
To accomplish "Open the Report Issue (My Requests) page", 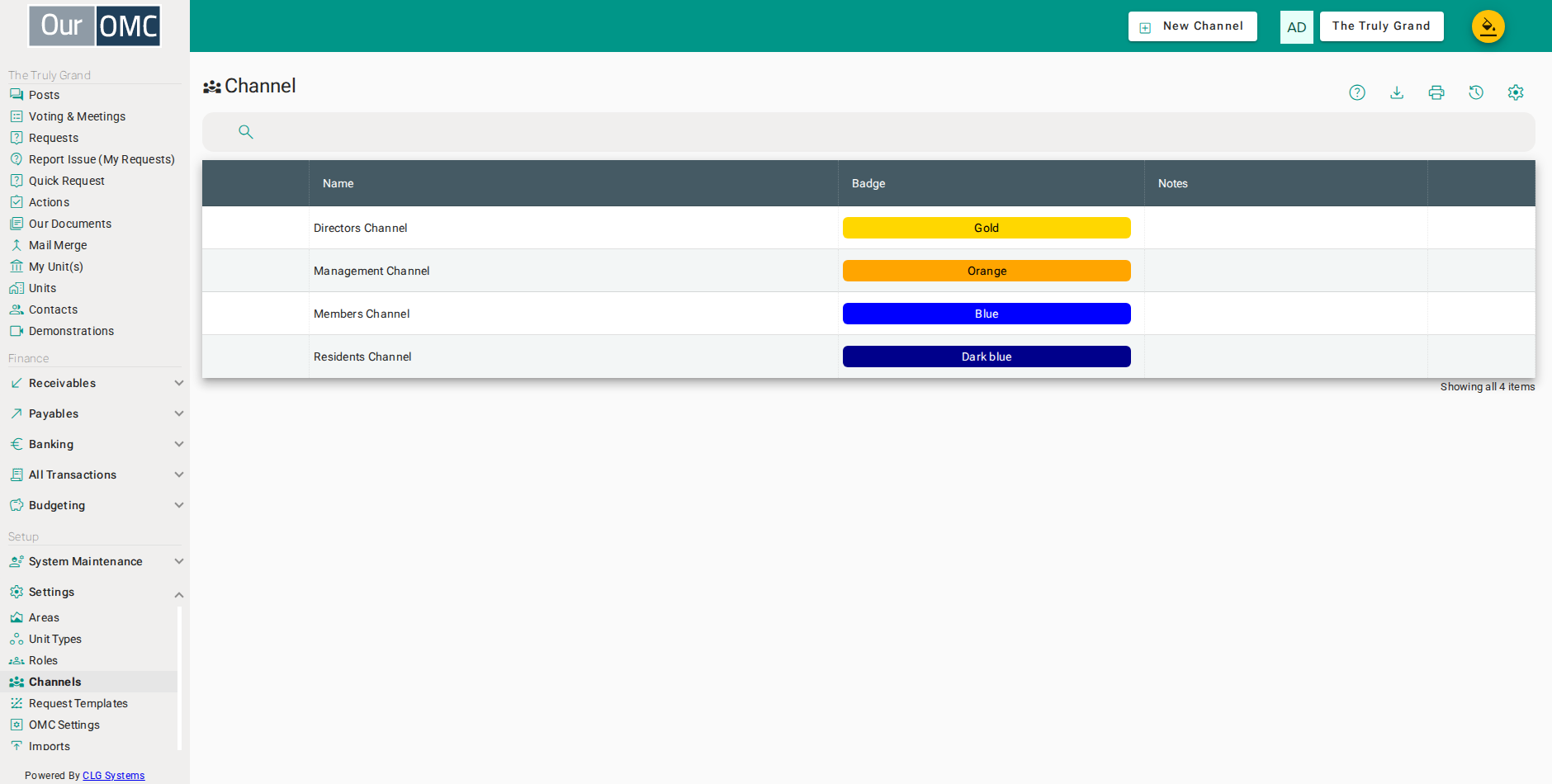I will click(102, 159).
